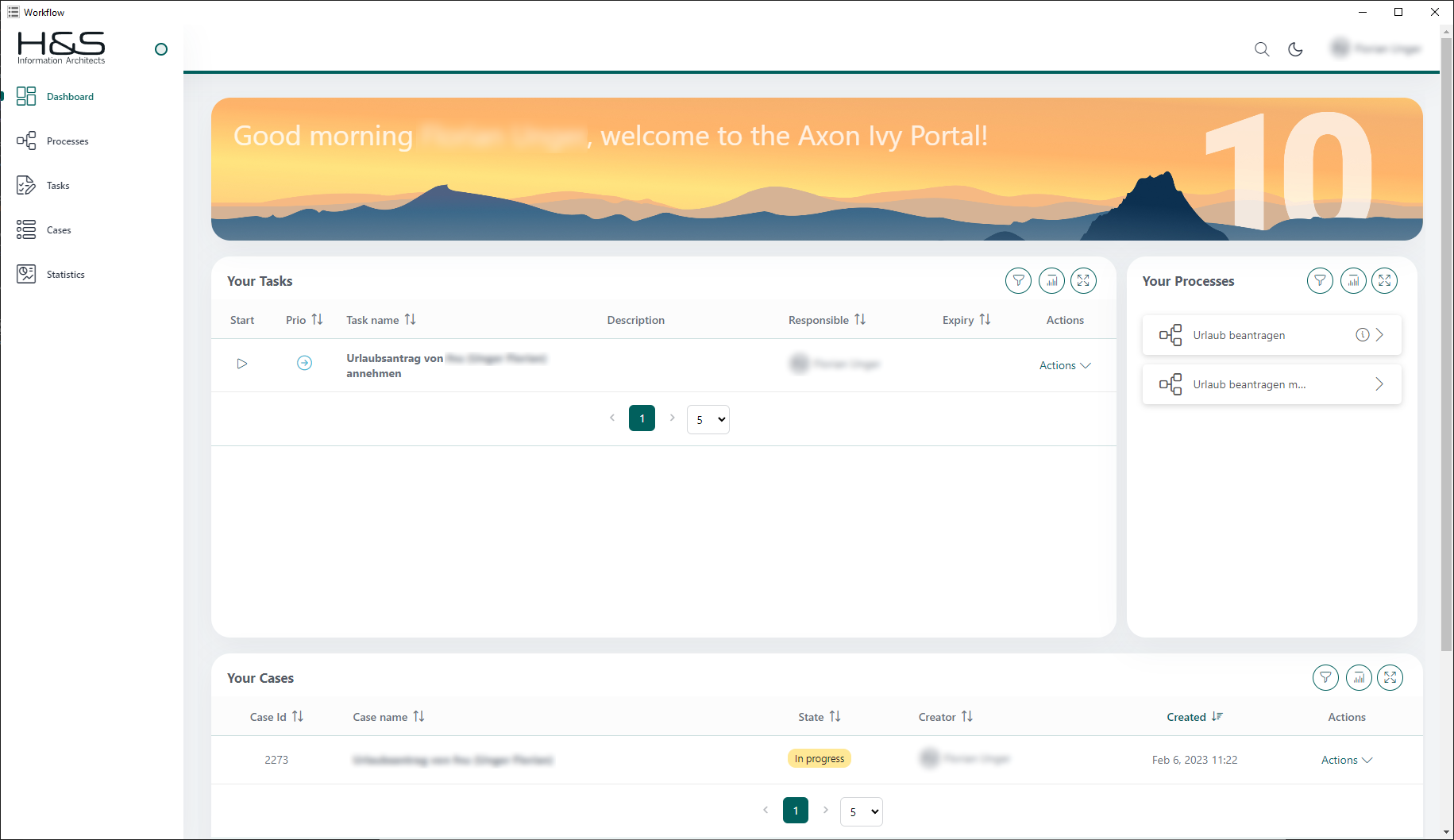Screen dimensions: 1454x840
Task: Toggle sidebar pin circle near logo
Action: tap(161, 49)
